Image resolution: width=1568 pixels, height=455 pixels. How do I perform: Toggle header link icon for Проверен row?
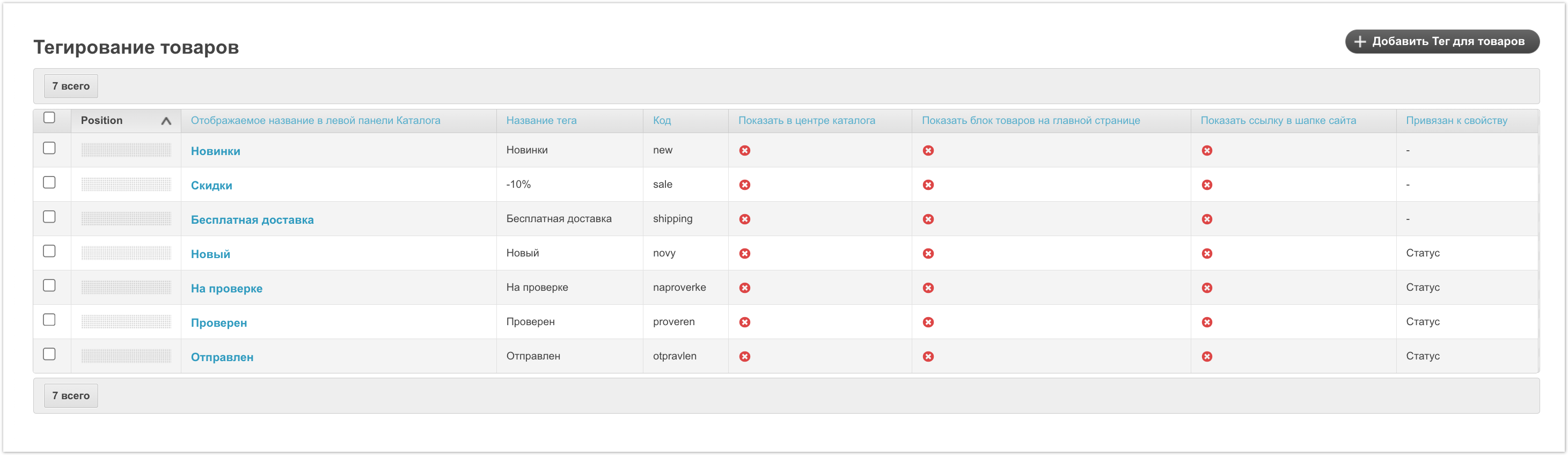pyautogui.click(x=1206, y=322)
